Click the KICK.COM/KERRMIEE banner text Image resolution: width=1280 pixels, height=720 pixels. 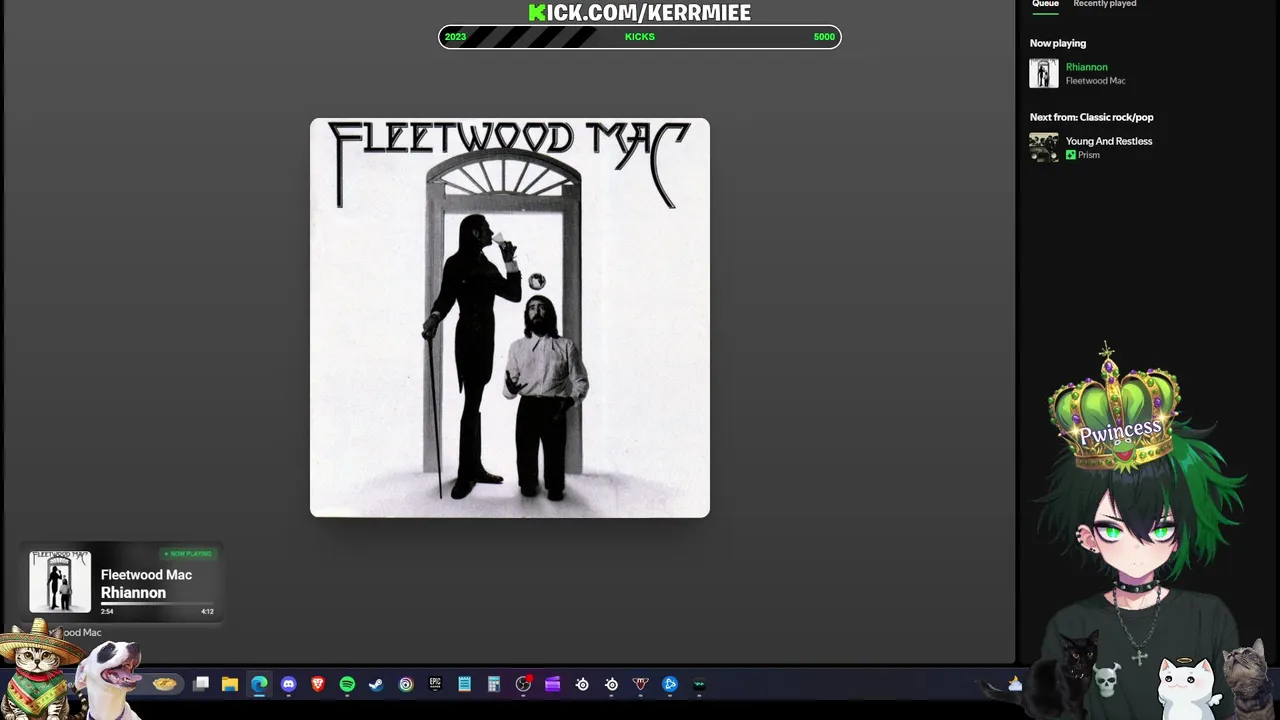click(x=640, y=12)
